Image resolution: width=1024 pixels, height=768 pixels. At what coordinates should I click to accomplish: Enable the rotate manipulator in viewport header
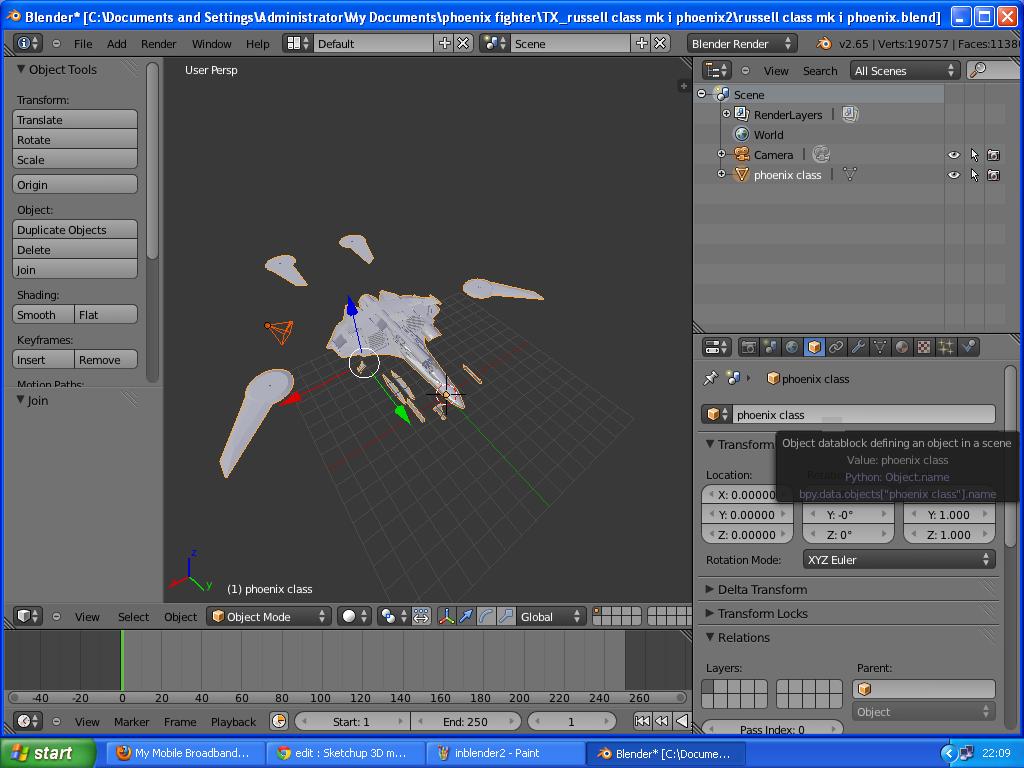(485, 616)
